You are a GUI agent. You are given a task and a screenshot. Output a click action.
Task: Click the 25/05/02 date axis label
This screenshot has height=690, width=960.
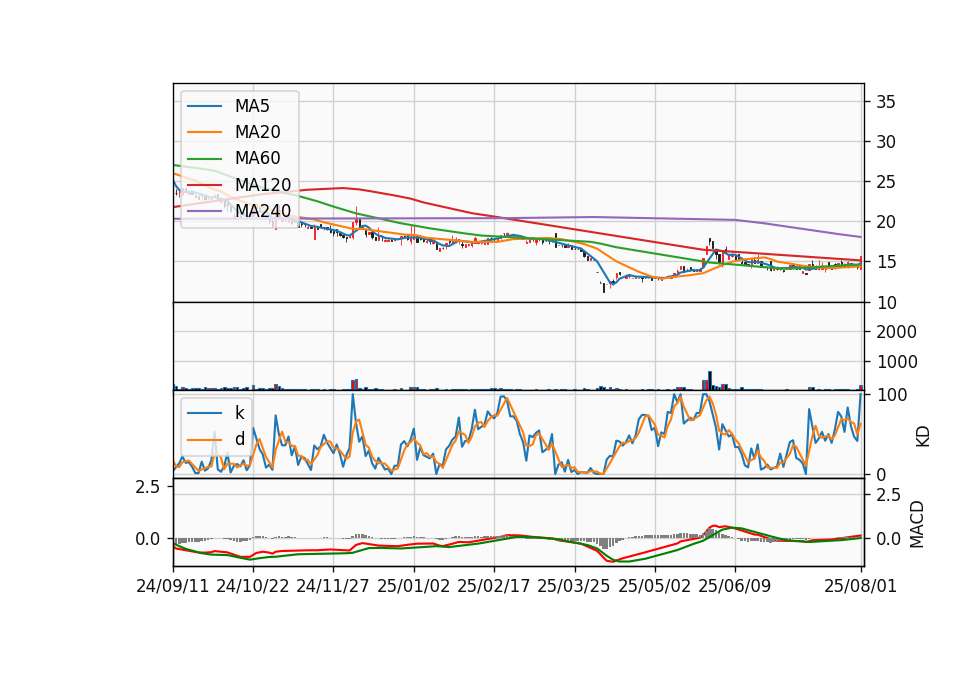[x=654, y=586]
